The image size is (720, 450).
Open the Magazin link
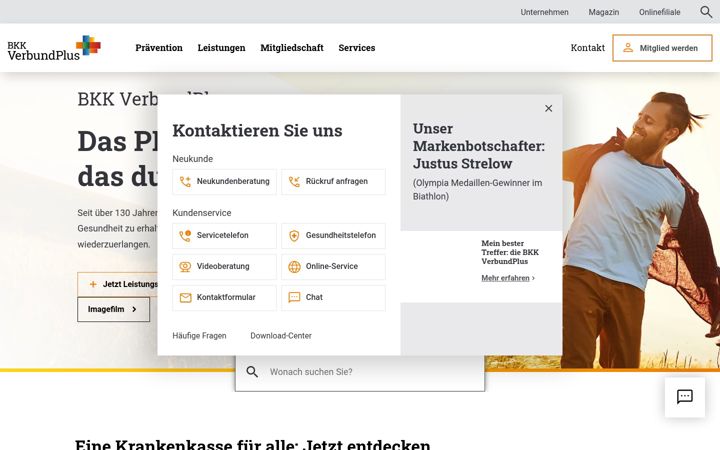(604, 12)
